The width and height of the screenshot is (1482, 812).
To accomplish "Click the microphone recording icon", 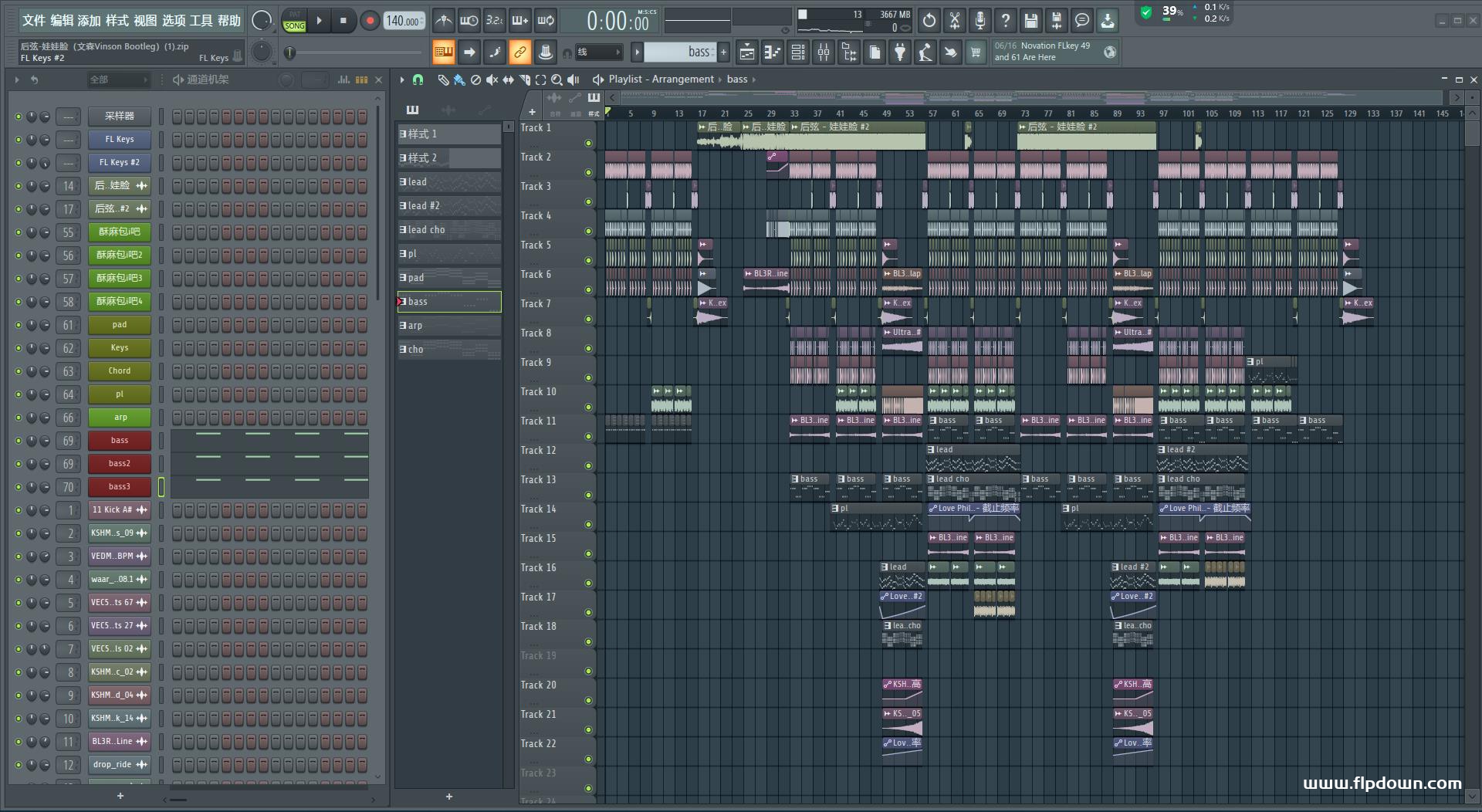I will 980,21.
